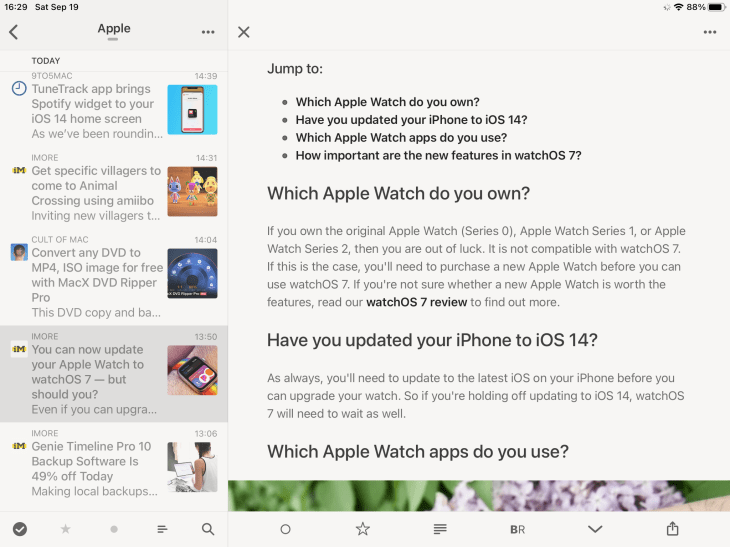Open the TuneTrack app Spotify widget article
730x547 pixels.
114,107
